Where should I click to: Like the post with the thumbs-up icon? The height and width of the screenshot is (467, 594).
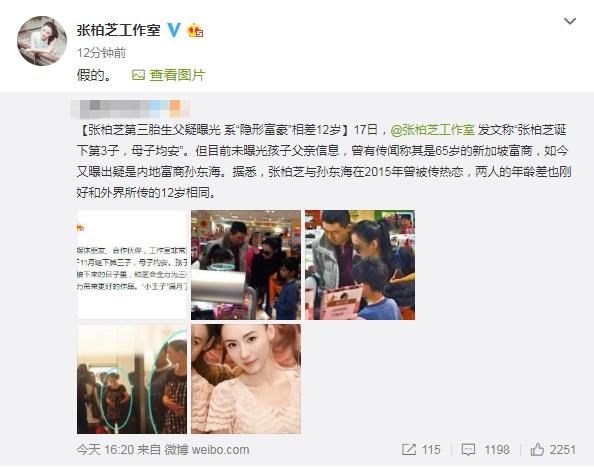(x=537, y=450)
